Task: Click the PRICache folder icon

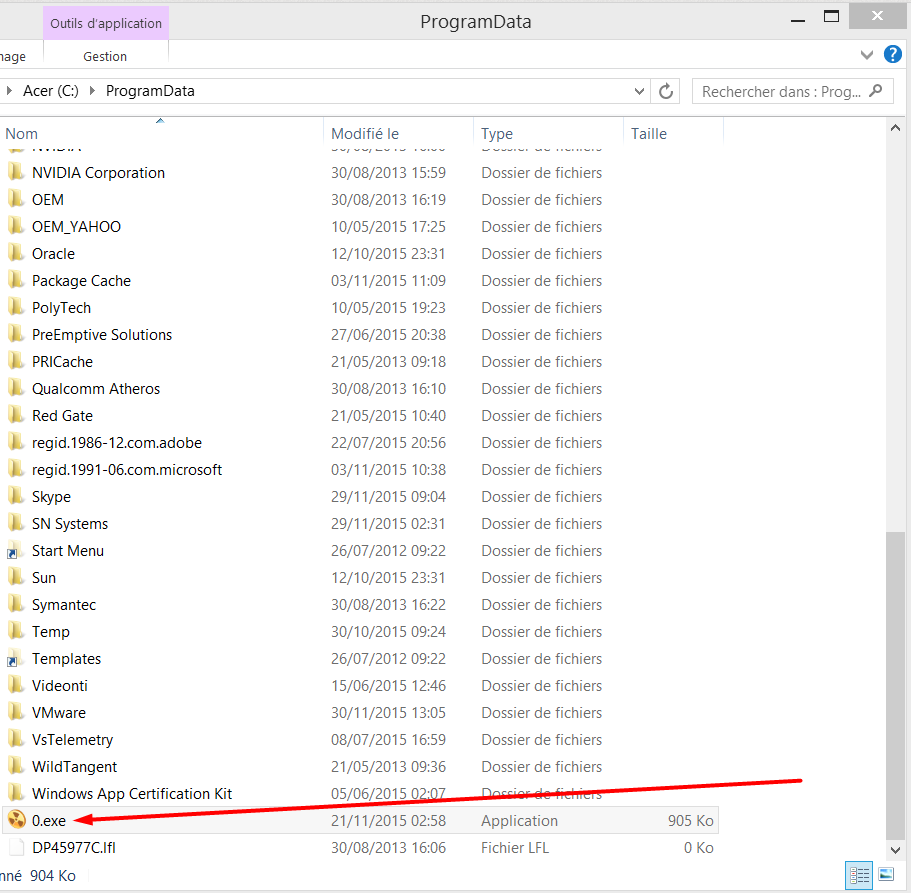Action: [16, 361]
